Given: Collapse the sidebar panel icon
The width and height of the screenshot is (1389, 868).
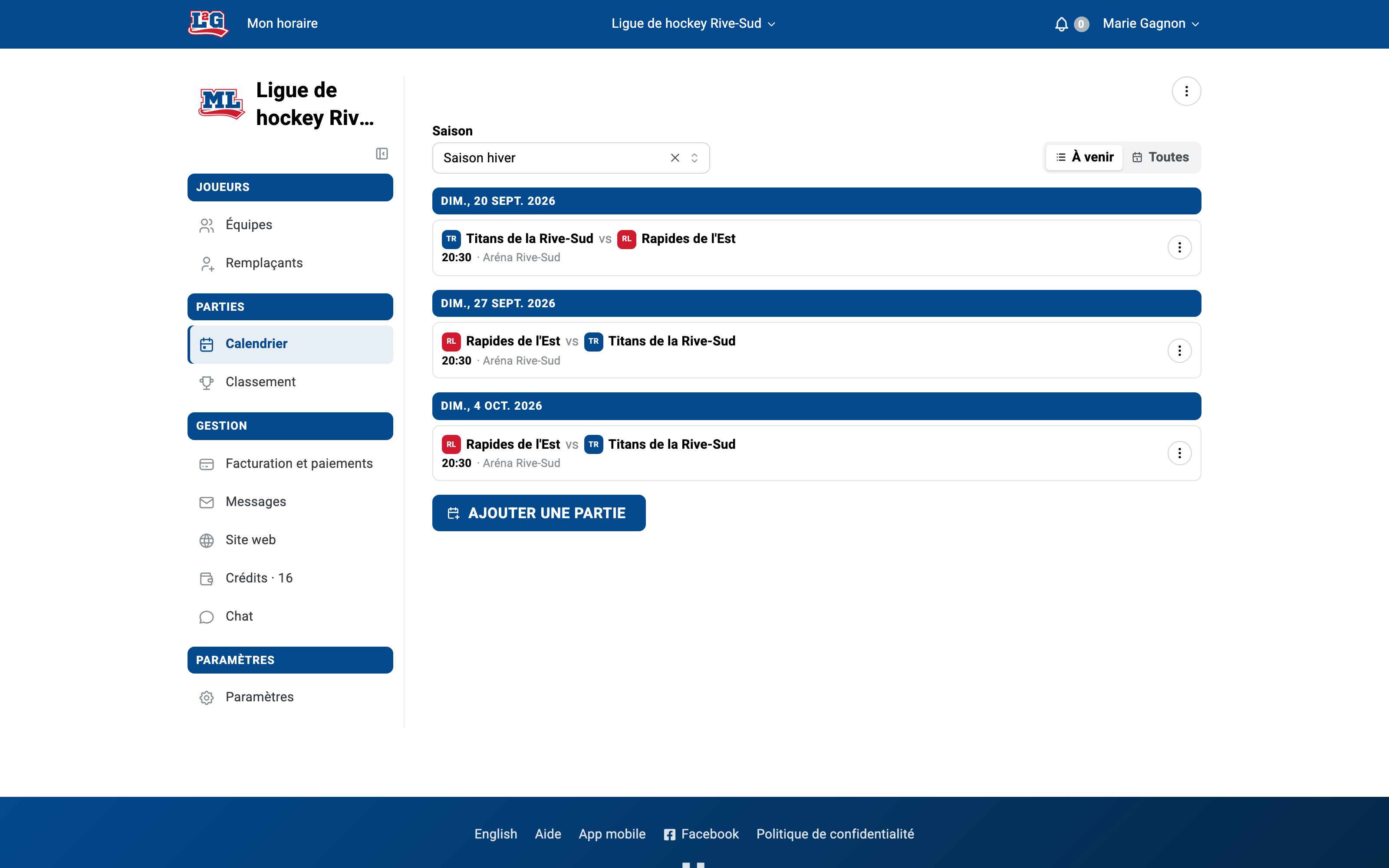Looking at the screenshot, I should coord(382,153).
